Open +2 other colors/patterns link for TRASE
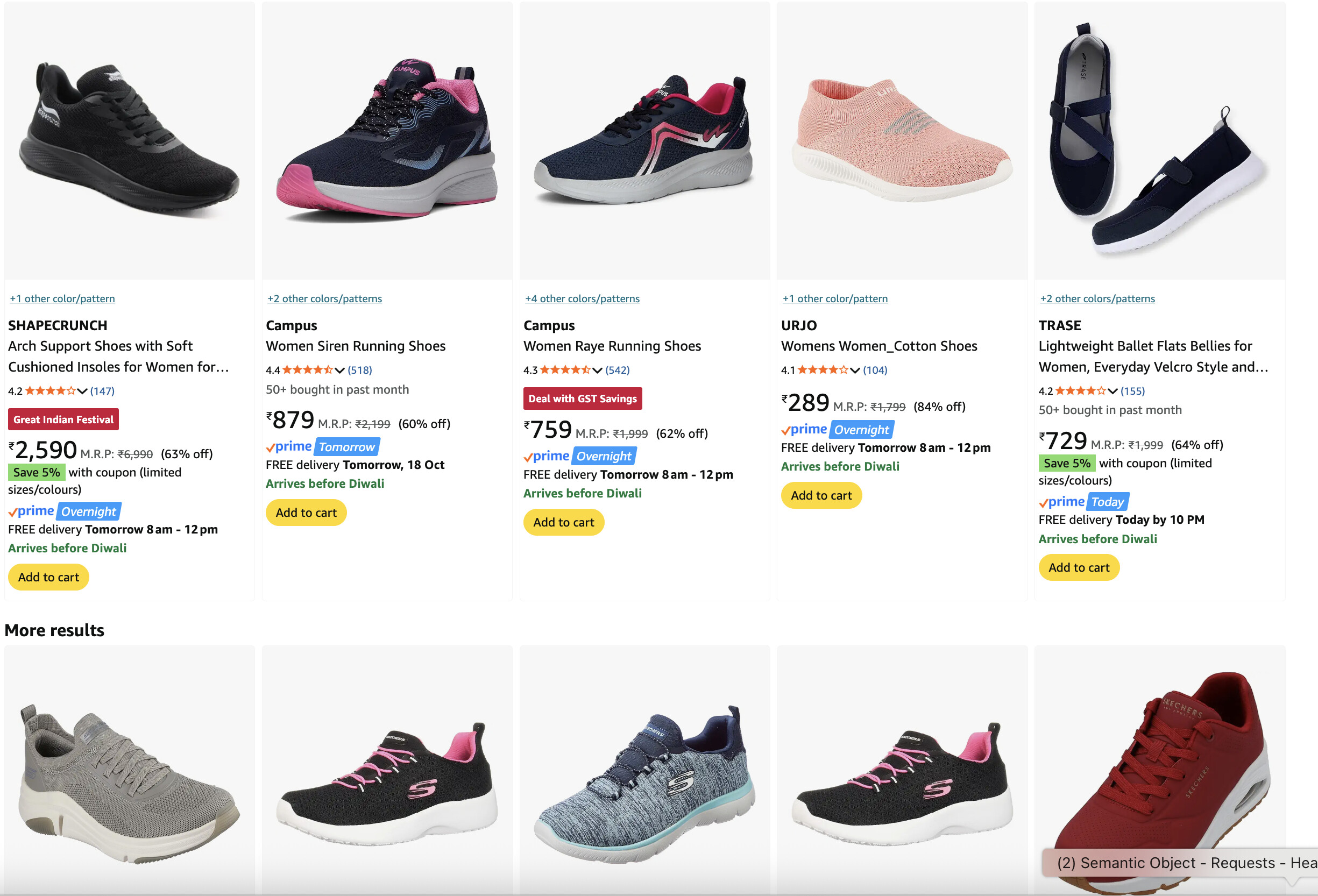The width and height of the screenshot is (1318, 896). [x=1097, y=299]
